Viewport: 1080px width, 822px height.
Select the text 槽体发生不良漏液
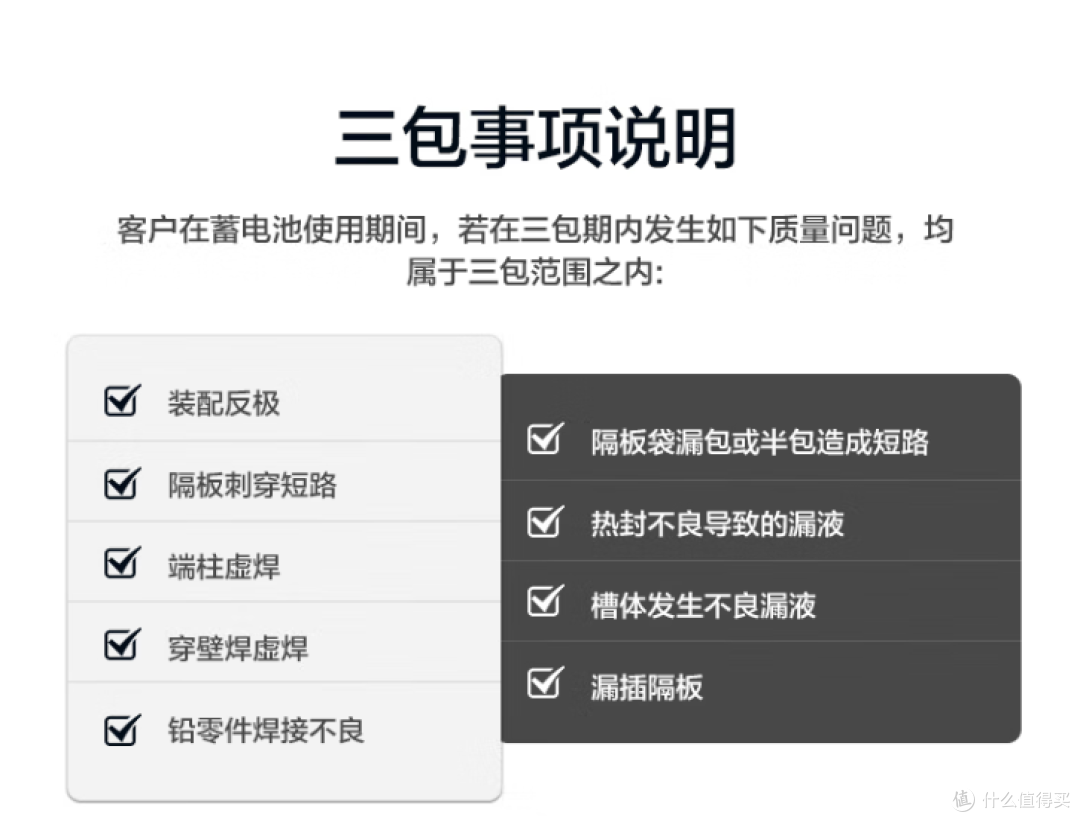703,606
